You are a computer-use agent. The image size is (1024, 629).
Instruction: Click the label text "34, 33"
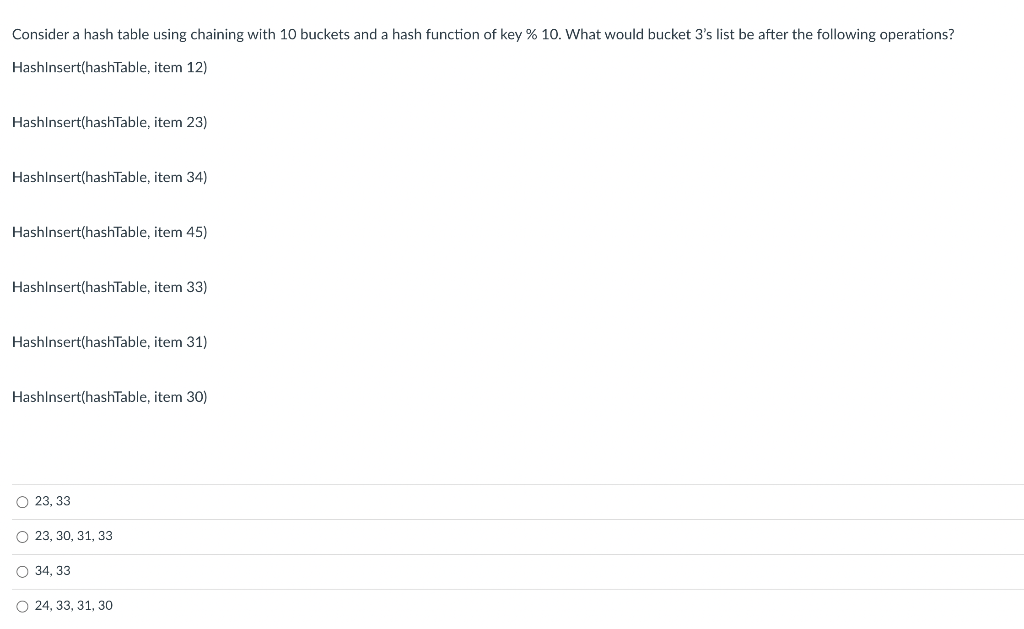51,571
